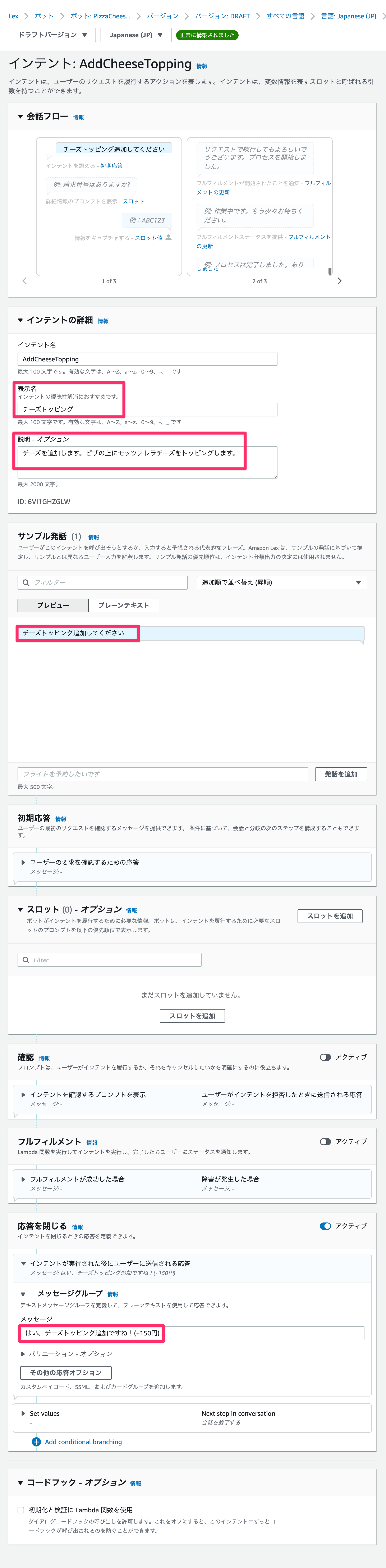Click the left arrow in conversation flow carousel

tap(24, 281)
